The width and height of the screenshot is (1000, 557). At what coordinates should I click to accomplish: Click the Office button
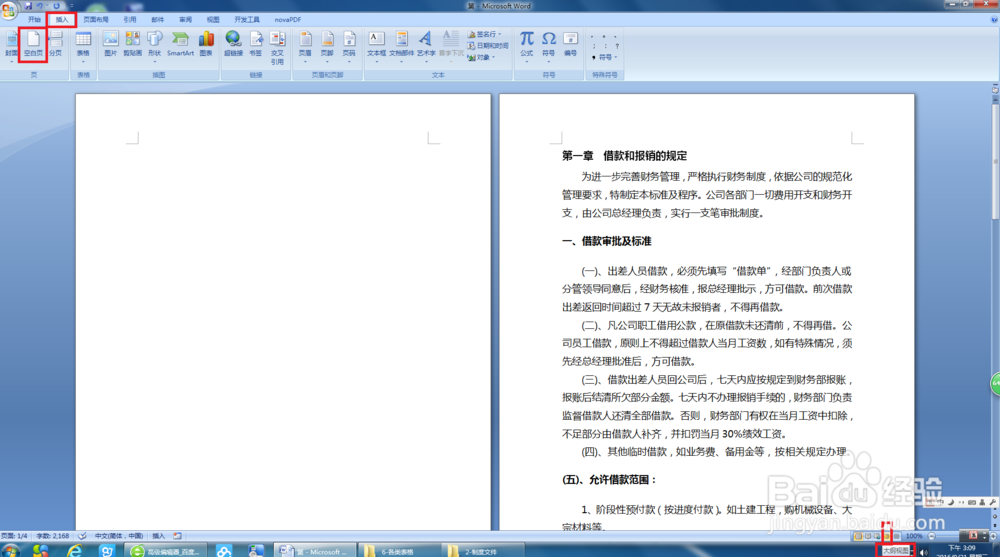click(8, 9)
